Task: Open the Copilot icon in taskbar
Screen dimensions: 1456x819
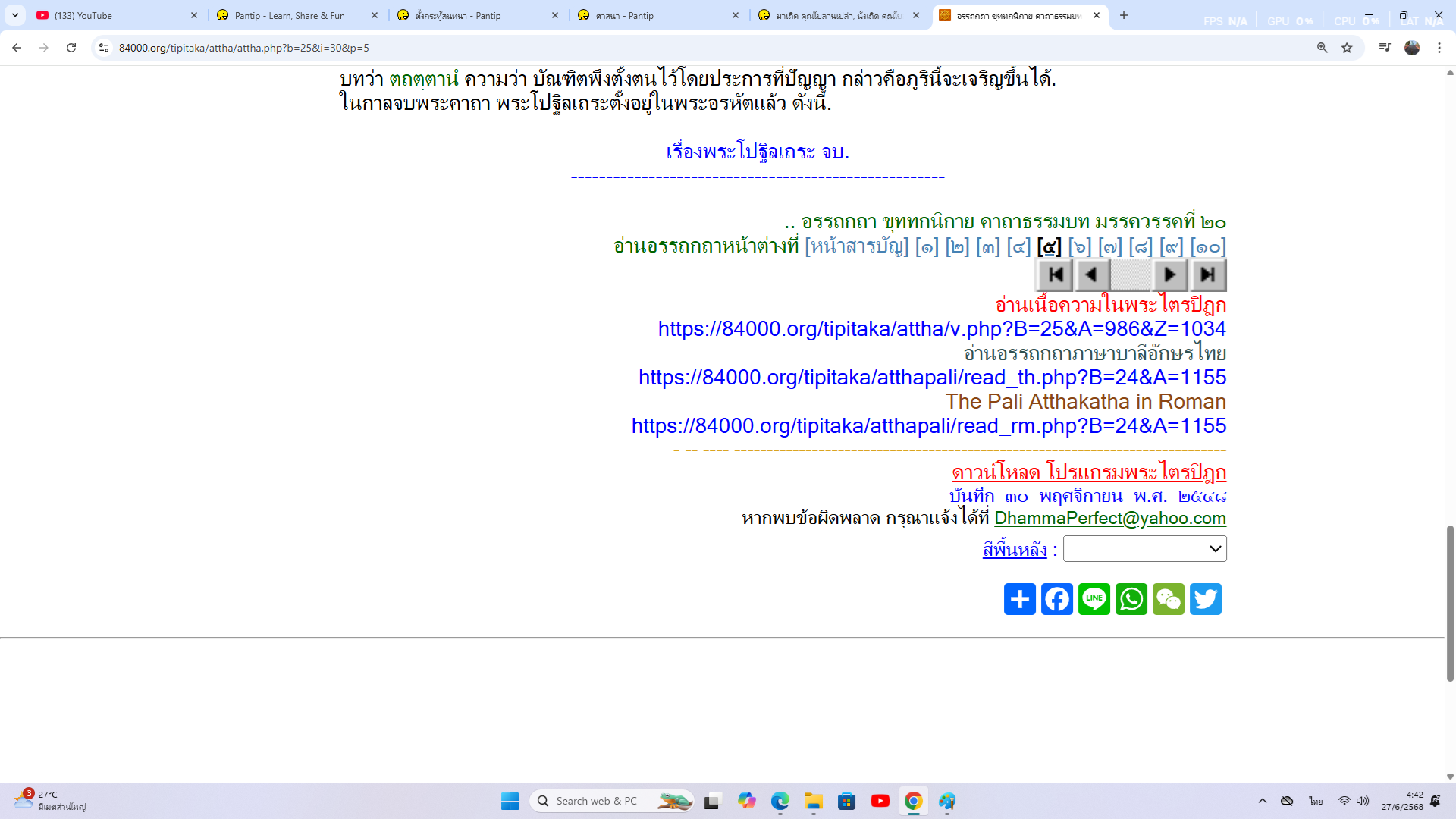Action: [747, 801]
